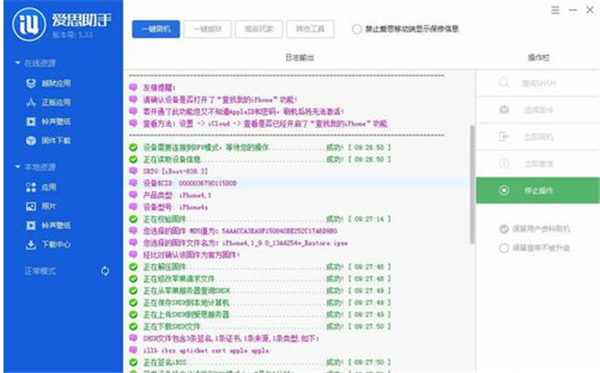The width and height of the screenshot is (600, 373).
Task: Click the 09:27:14 timestamp
Action: click(369, 219)
